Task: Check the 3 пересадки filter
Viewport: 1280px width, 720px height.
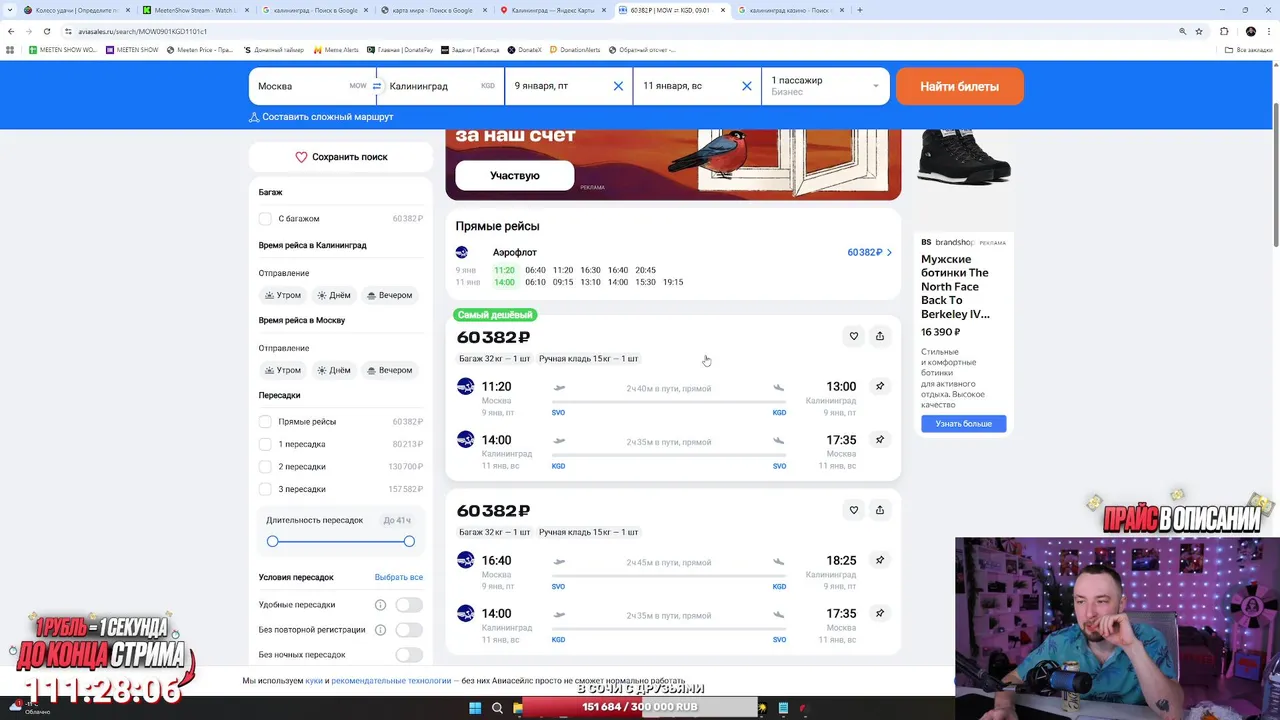Action: [265, 489]
